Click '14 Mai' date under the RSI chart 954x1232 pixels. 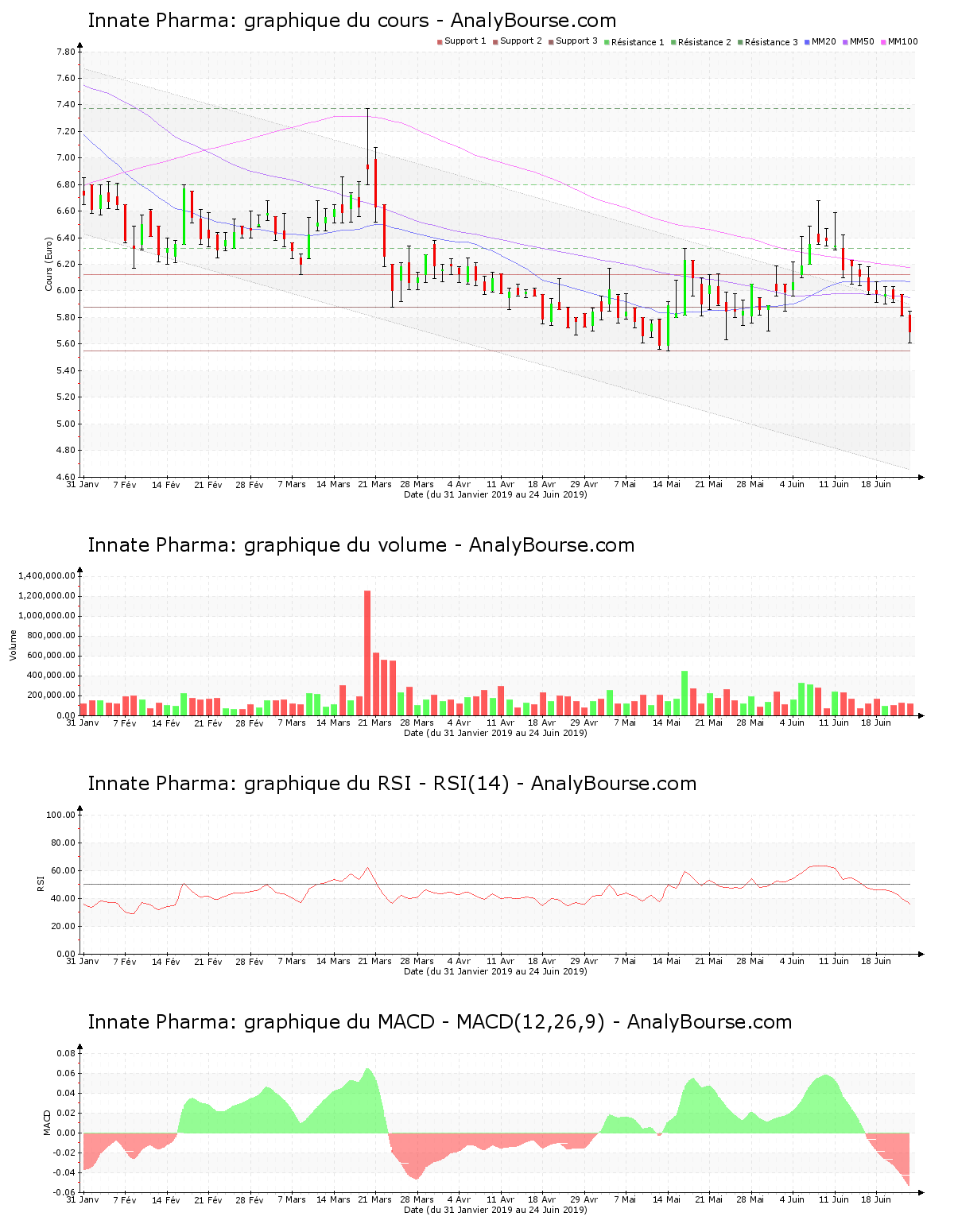(x=667, y=961)
